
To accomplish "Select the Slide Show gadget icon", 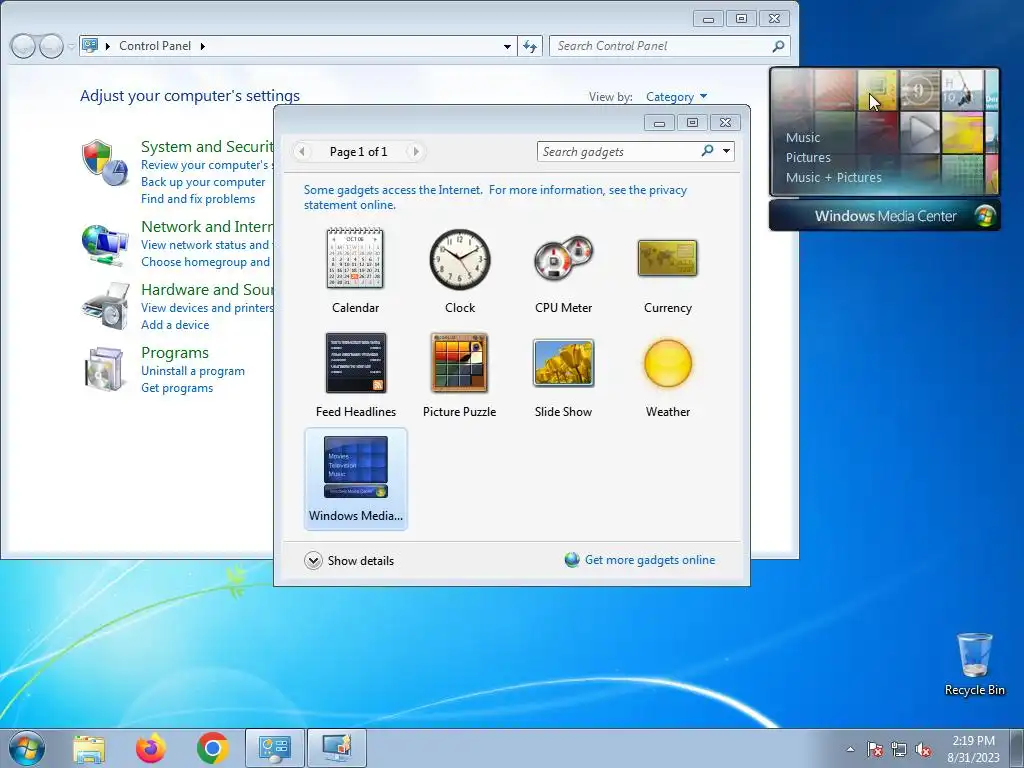I will [x=564, y=363].
